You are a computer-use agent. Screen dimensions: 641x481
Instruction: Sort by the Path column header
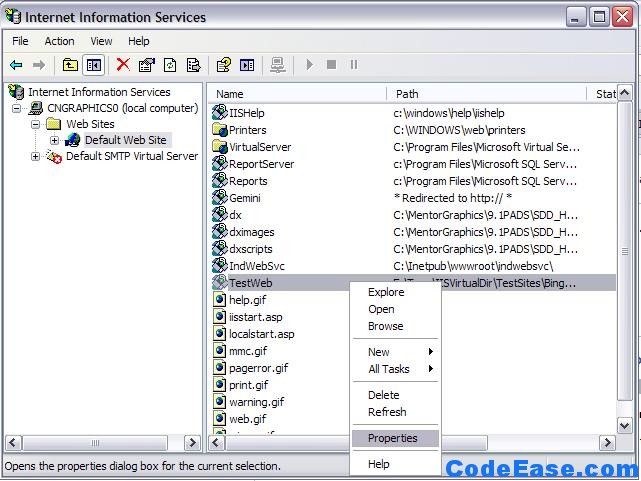click(x=486, y=94)
